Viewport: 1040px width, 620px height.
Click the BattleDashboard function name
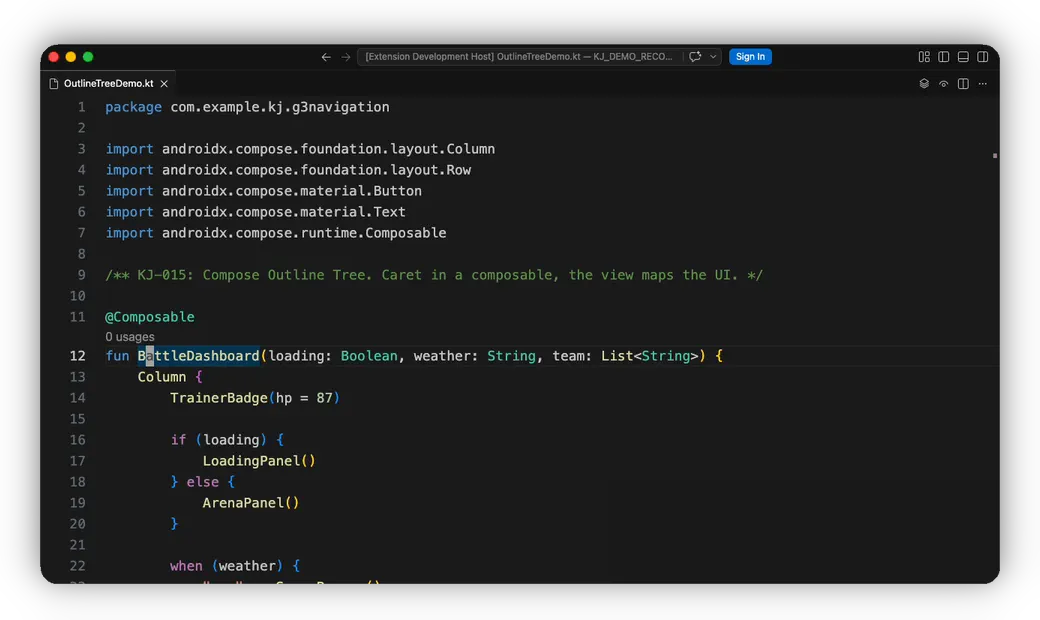coord(198,356)
